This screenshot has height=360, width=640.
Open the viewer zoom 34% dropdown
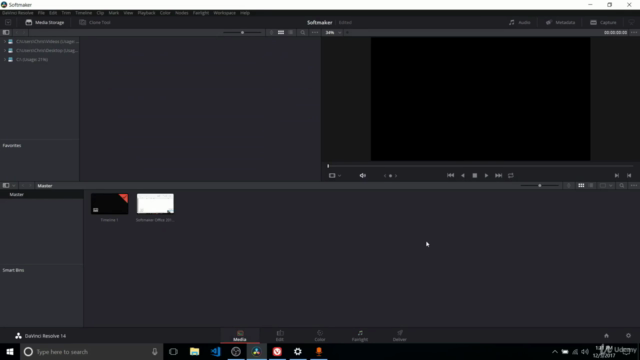333,32
